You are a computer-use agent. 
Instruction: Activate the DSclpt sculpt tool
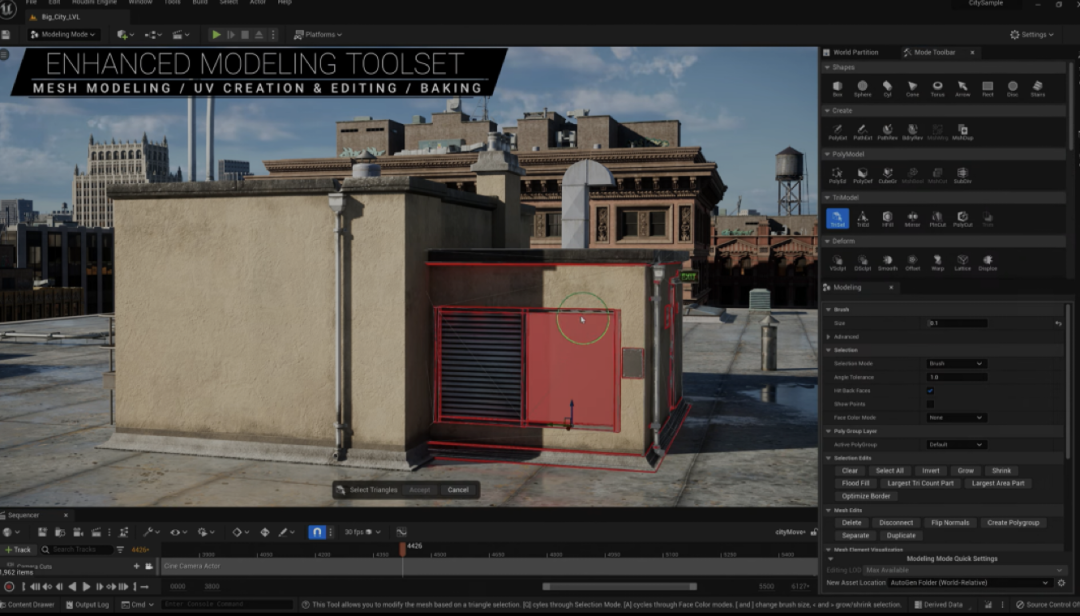[862, 263]
